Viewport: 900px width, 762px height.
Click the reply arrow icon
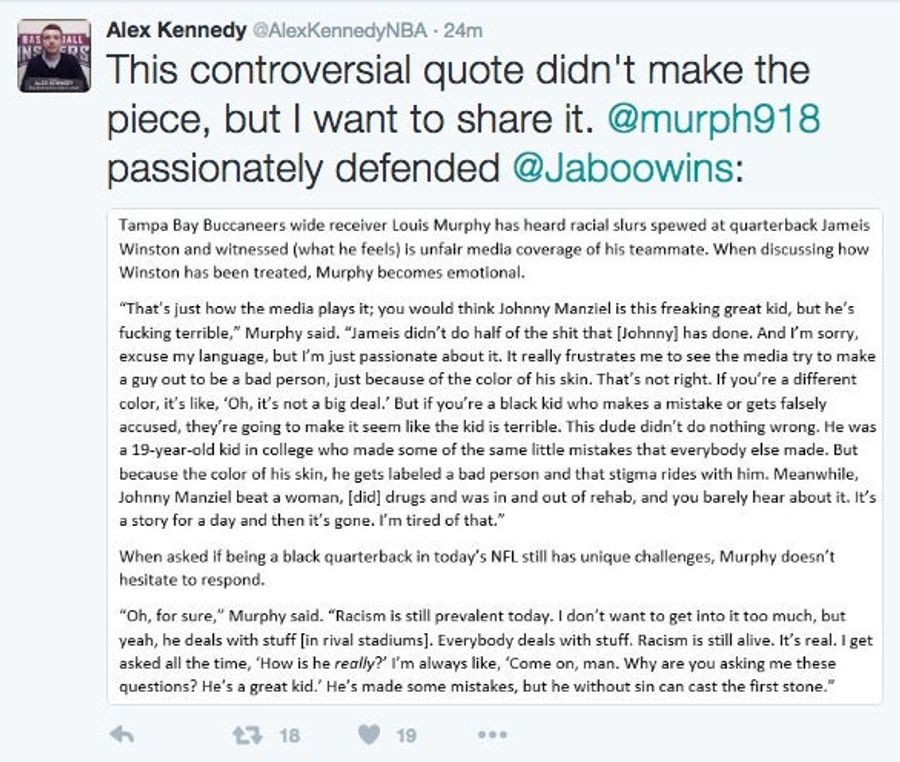coord(122,734)
